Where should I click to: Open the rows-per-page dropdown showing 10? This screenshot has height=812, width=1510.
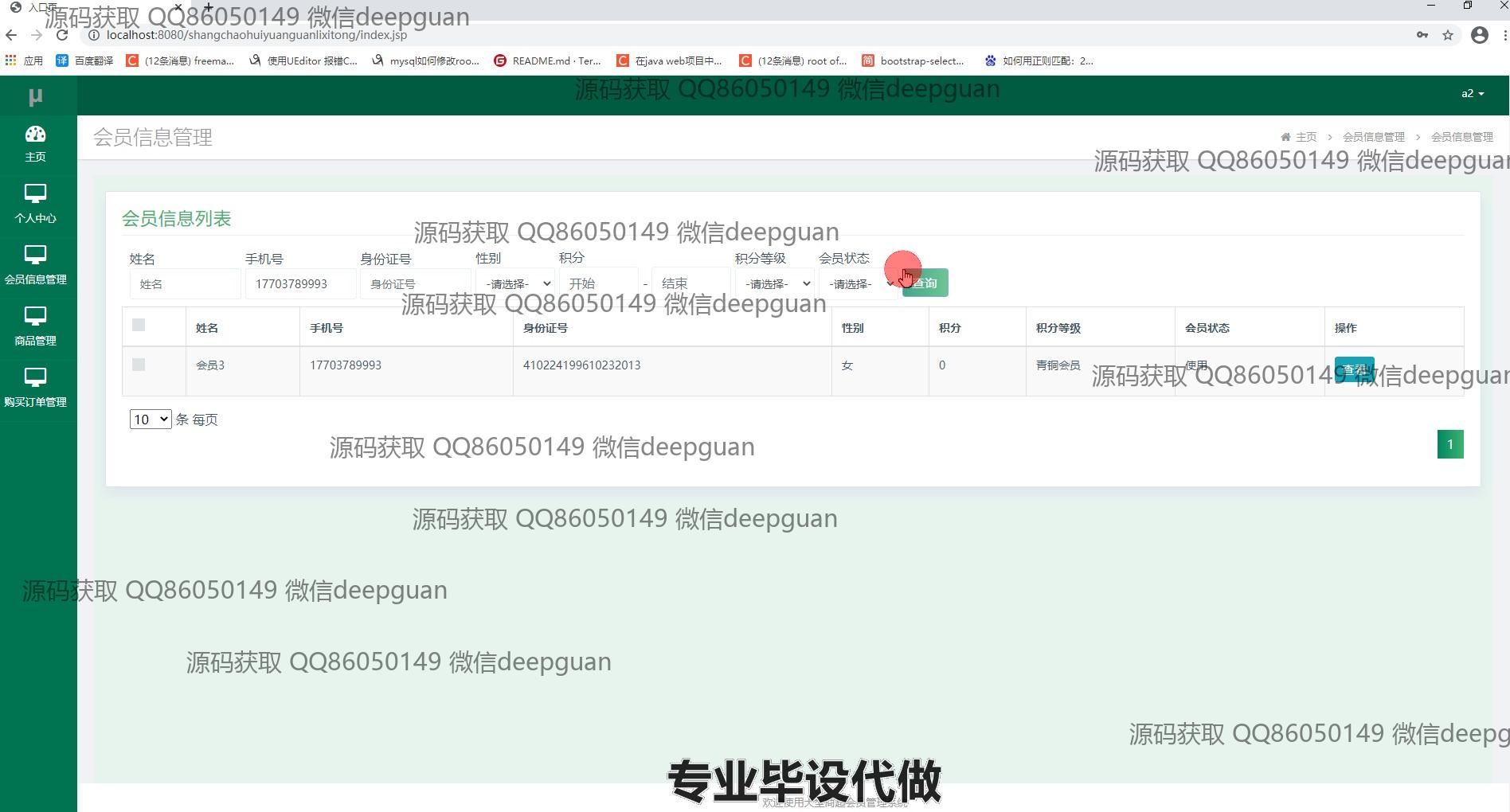[151, 420]
